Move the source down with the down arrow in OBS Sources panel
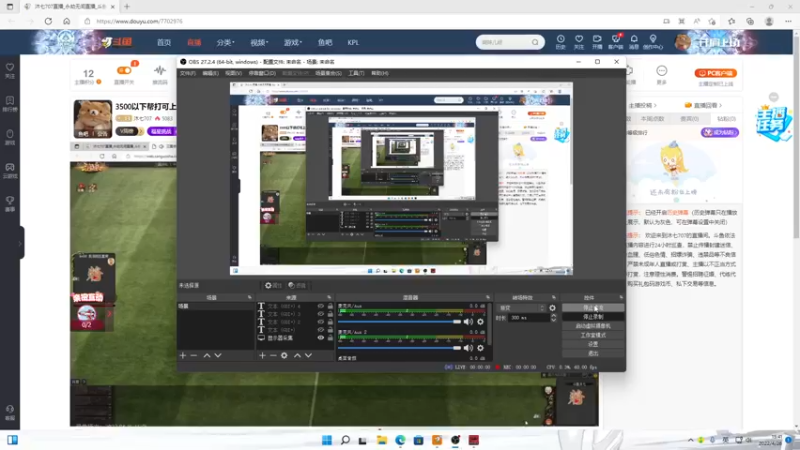The image size is (800, 450). point(308,355)
